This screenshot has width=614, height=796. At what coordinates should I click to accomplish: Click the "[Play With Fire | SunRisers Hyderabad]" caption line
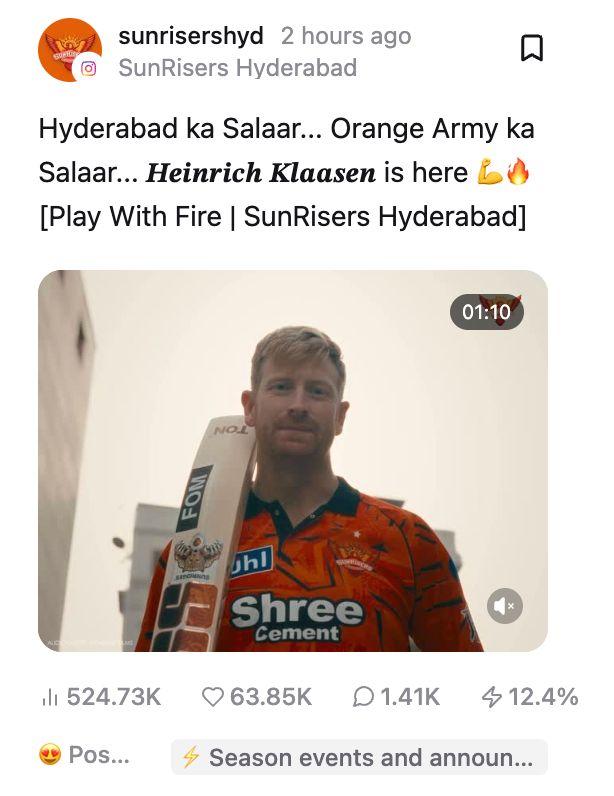282,216
